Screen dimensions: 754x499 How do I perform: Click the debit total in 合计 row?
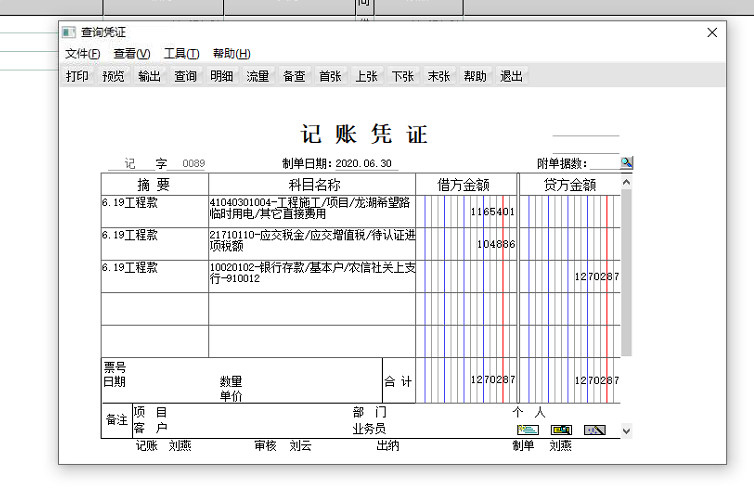click(x=493, y=380)
